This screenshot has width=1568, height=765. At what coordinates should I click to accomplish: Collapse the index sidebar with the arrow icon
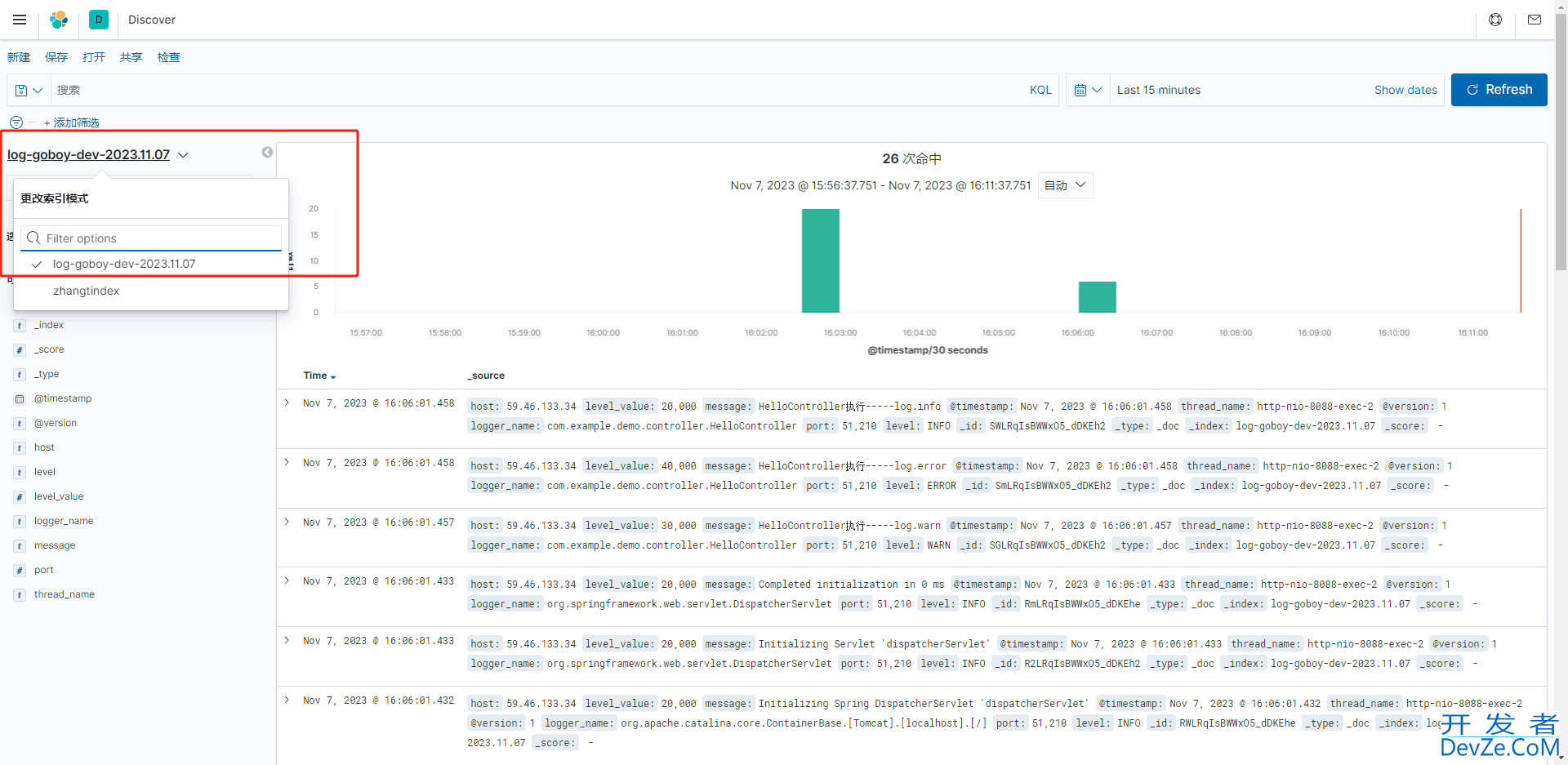pos(267,153)
